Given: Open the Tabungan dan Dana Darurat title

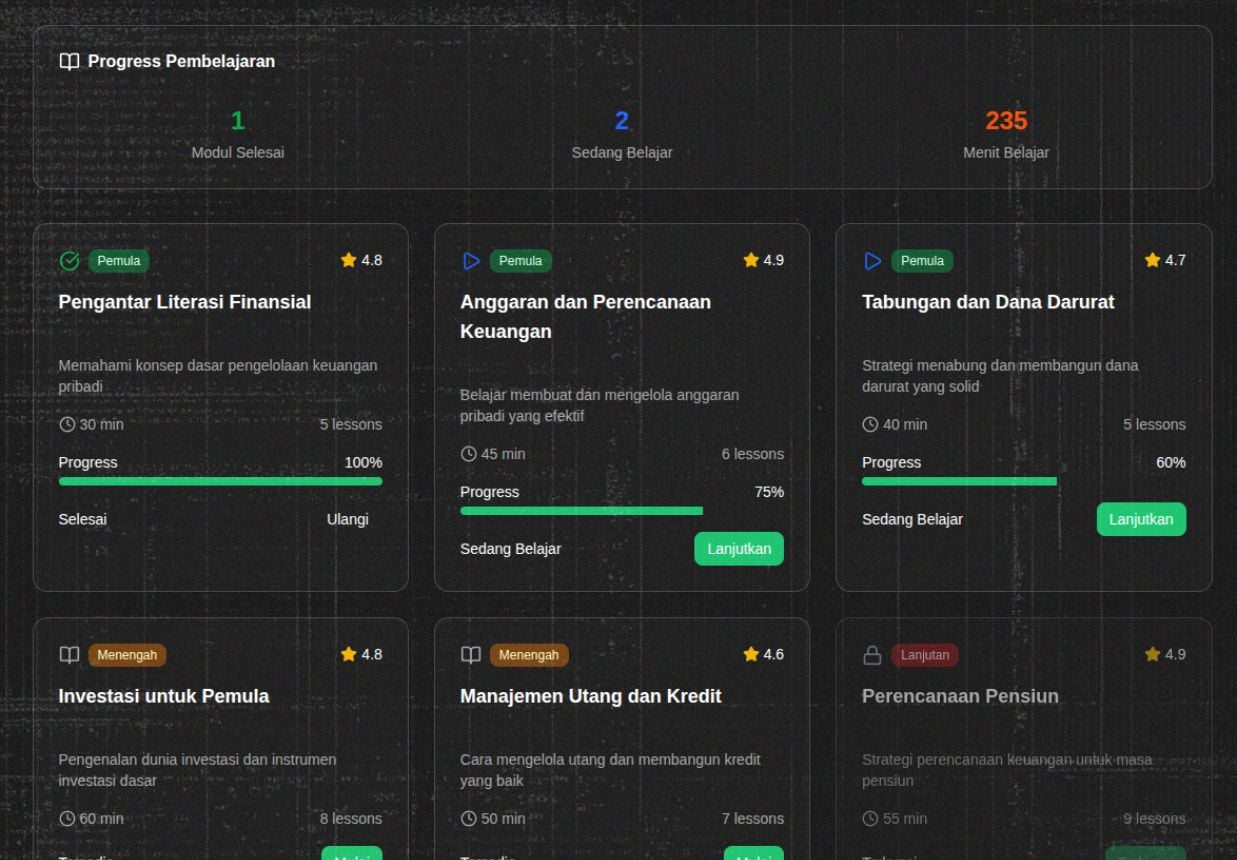Looking at the screenshot, I should [x=988, y=302].
